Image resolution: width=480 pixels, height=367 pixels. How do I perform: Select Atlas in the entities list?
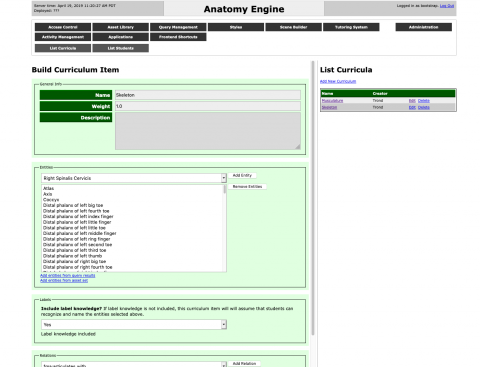click(48, 188)
